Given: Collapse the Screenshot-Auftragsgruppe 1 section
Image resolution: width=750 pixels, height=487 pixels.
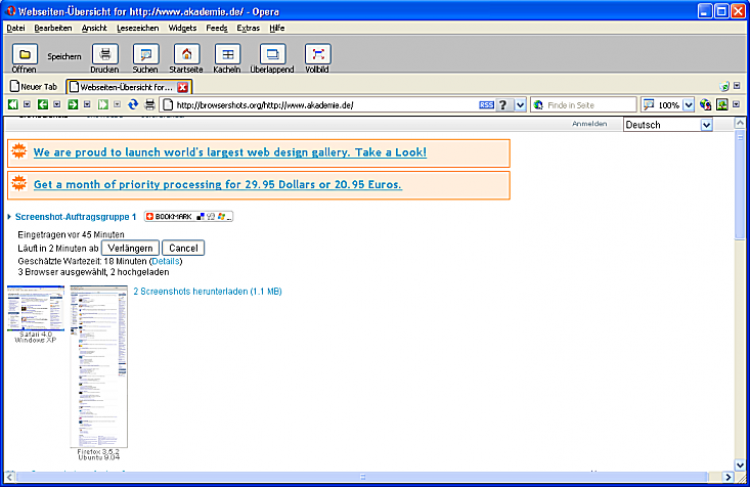Looking at the screenshot, I should [10, 217].
